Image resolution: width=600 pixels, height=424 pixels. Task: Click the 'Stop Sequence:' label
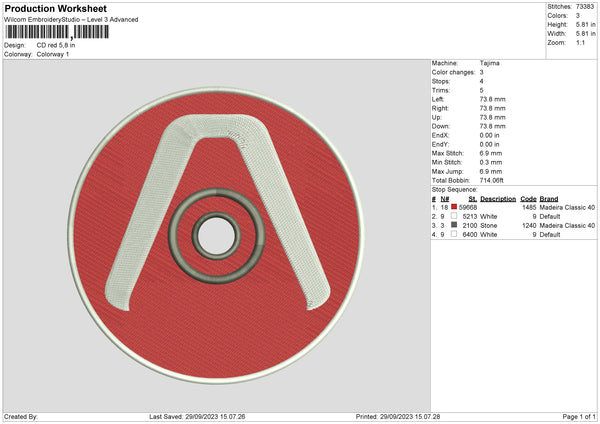[x=455, y=190]
